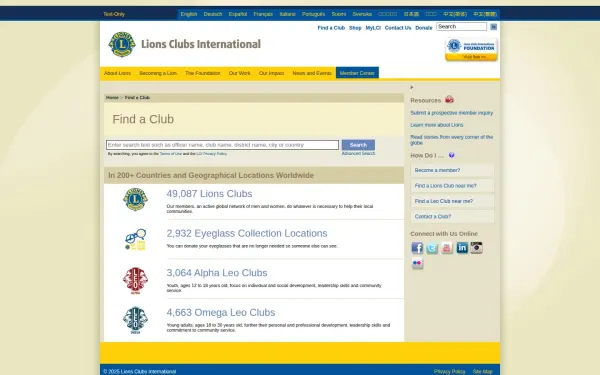The image size is (600, 375).
Task: Click the blue Search button
Action: tap(358, 145)
